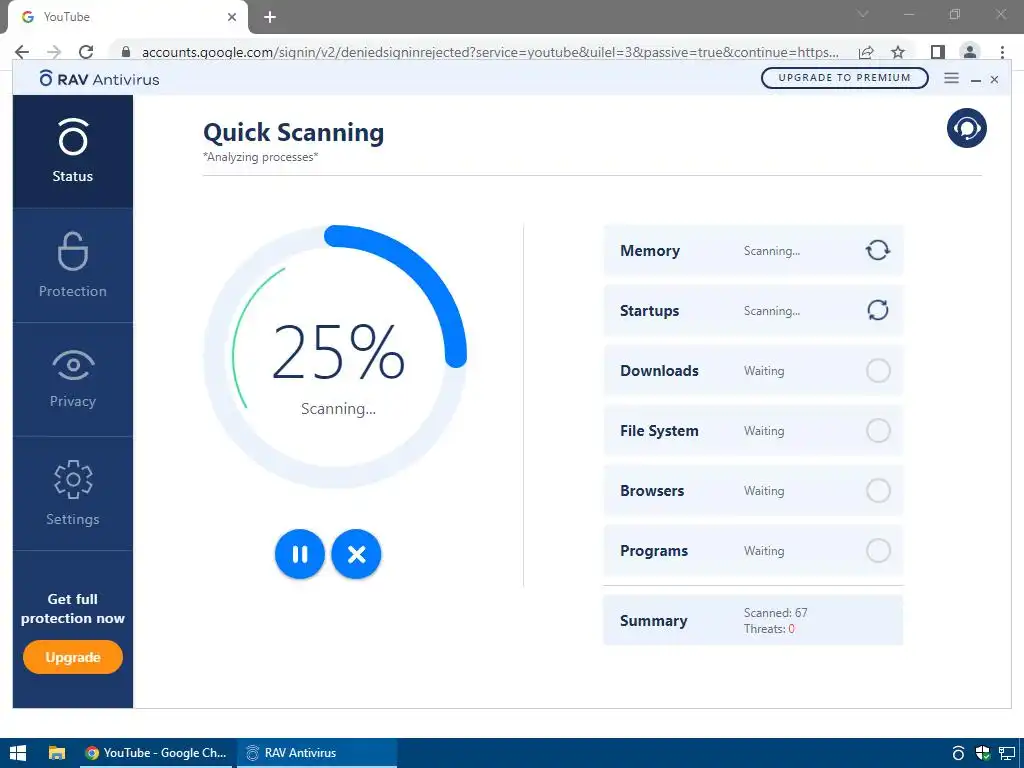Bookmark this page with star icon
Image resolution: width=1024 pixels, height=768 pixels.
[x=898, y=52]
